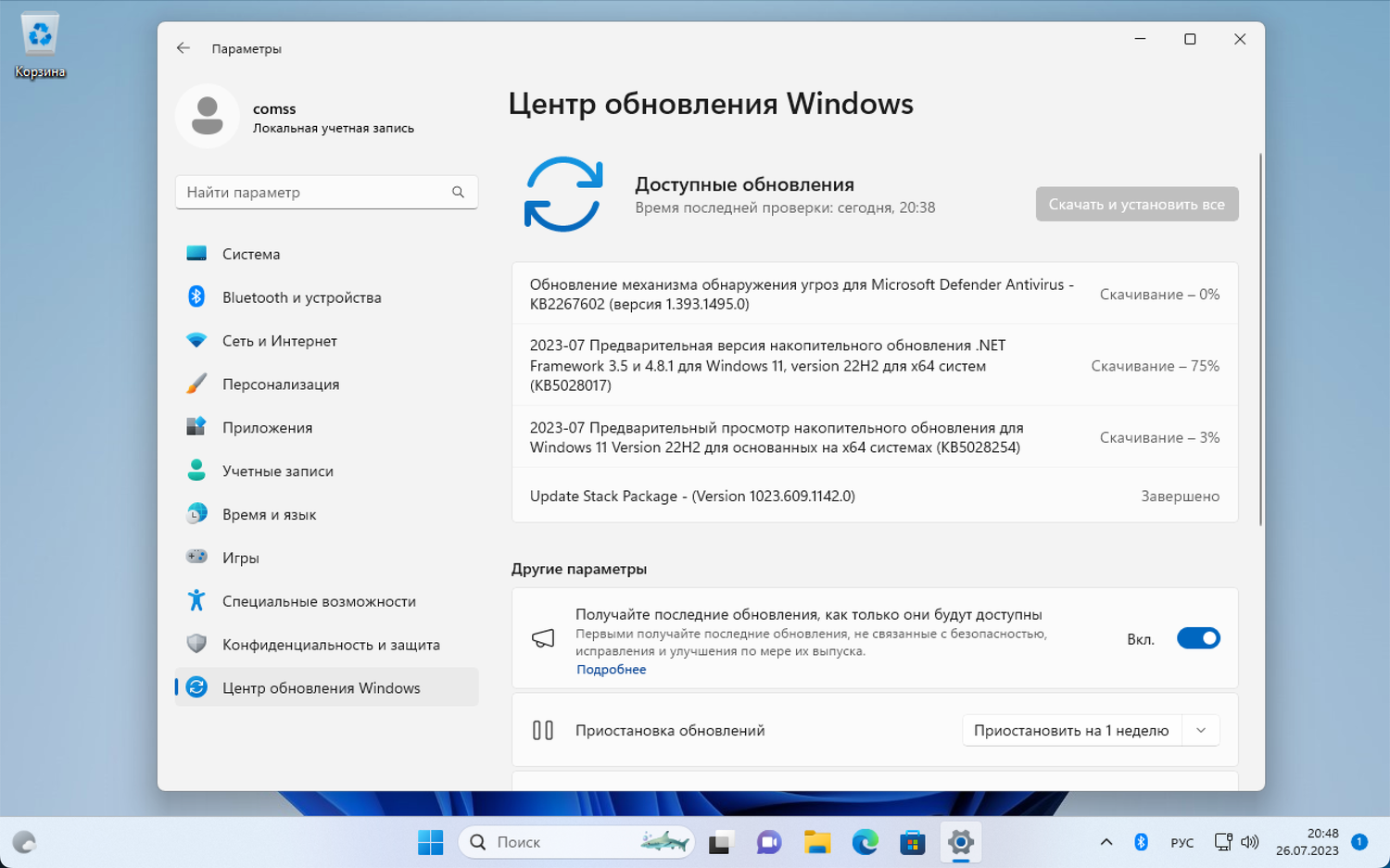Screen dimensions: 1390x868
Task: Click the search magnifier in Найти параметр
Action: [458, 192]
